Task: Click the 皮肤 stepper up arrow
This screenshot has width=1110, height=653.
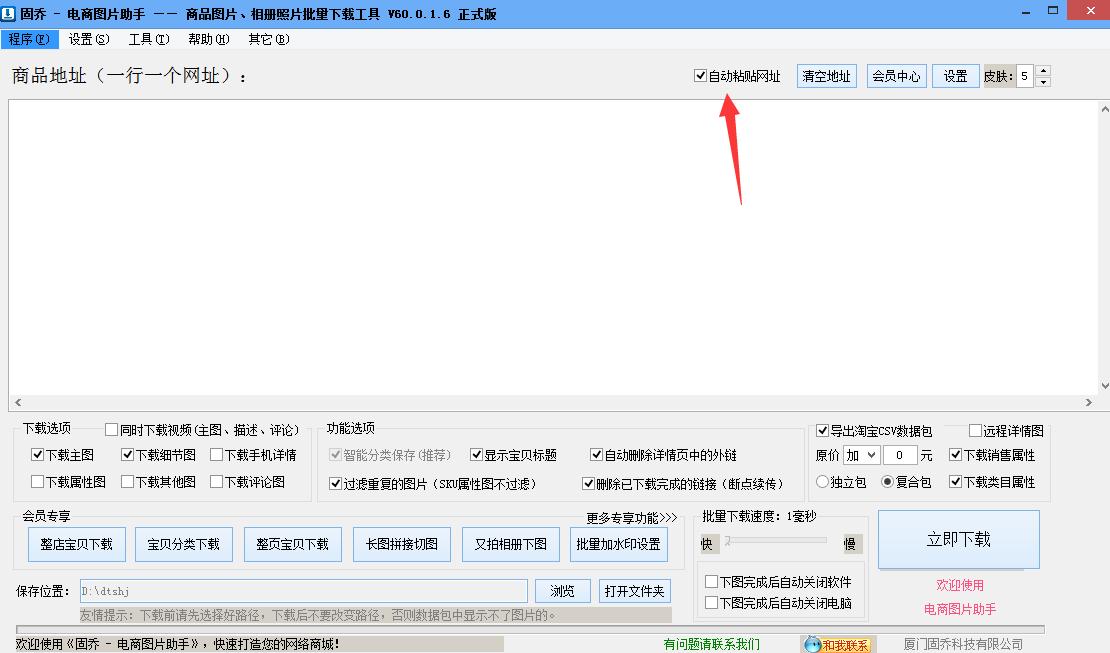Action: coord(1042,70)
